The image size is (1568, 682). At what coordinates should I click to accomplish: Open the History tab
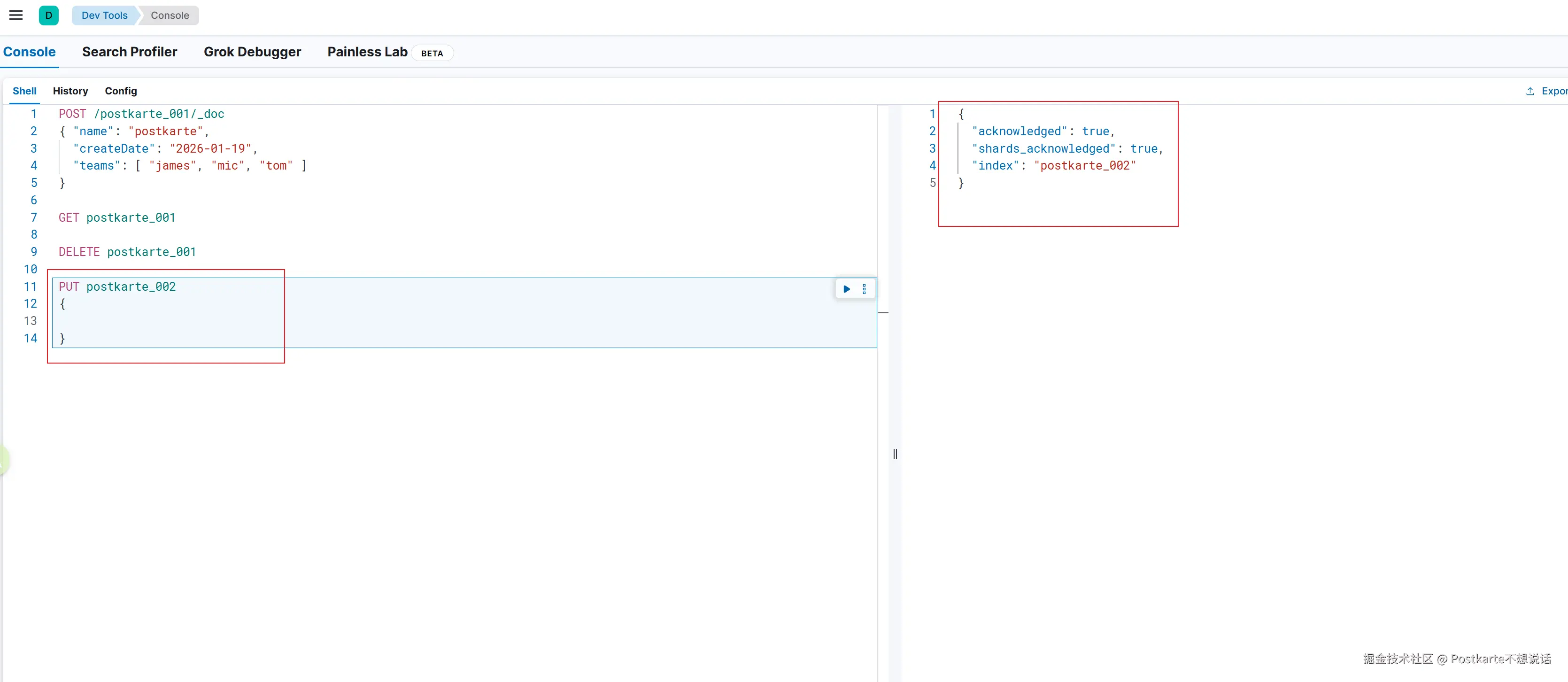[70, 91]
